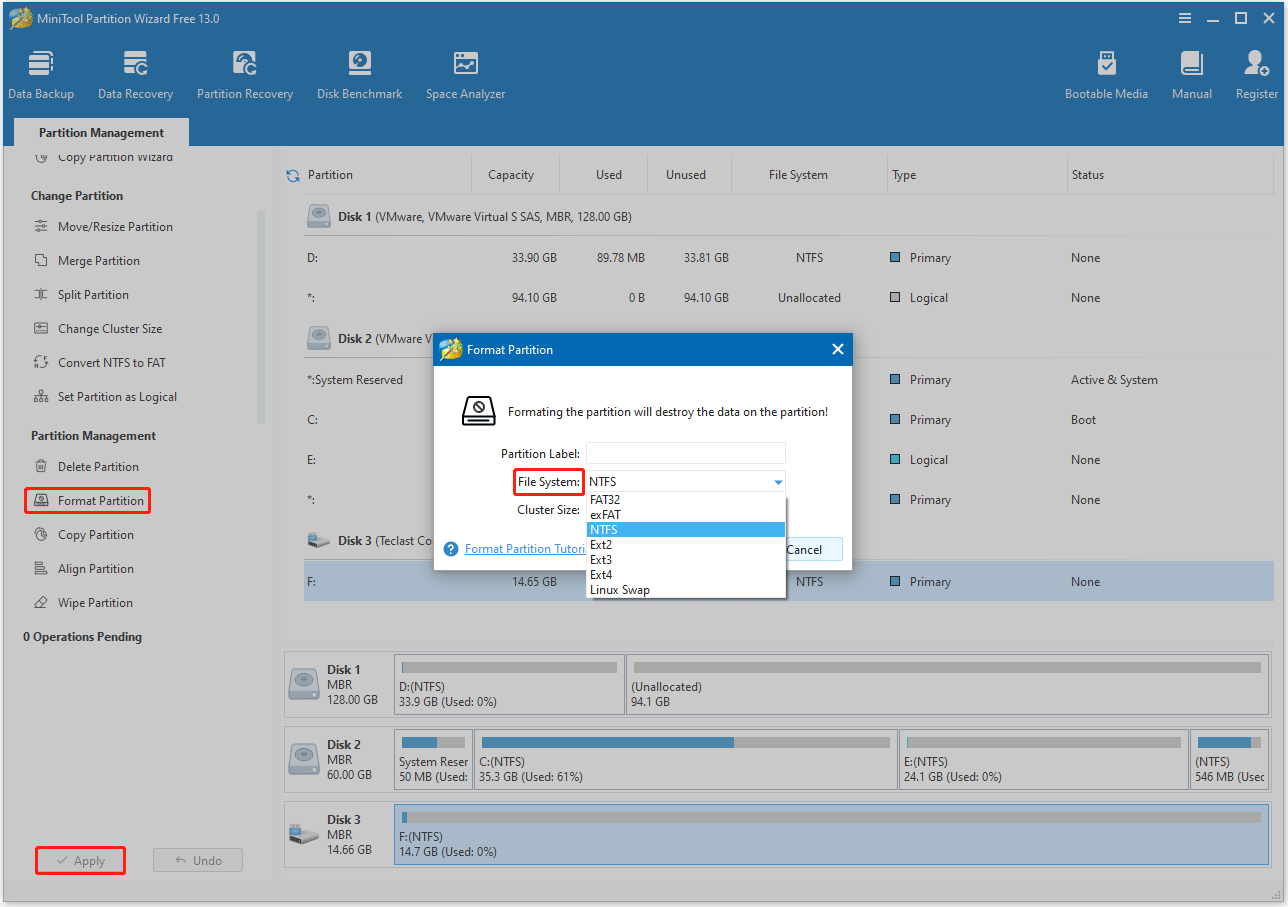
Task: Create Bootable Media
Action: (x=1106, y=70)
